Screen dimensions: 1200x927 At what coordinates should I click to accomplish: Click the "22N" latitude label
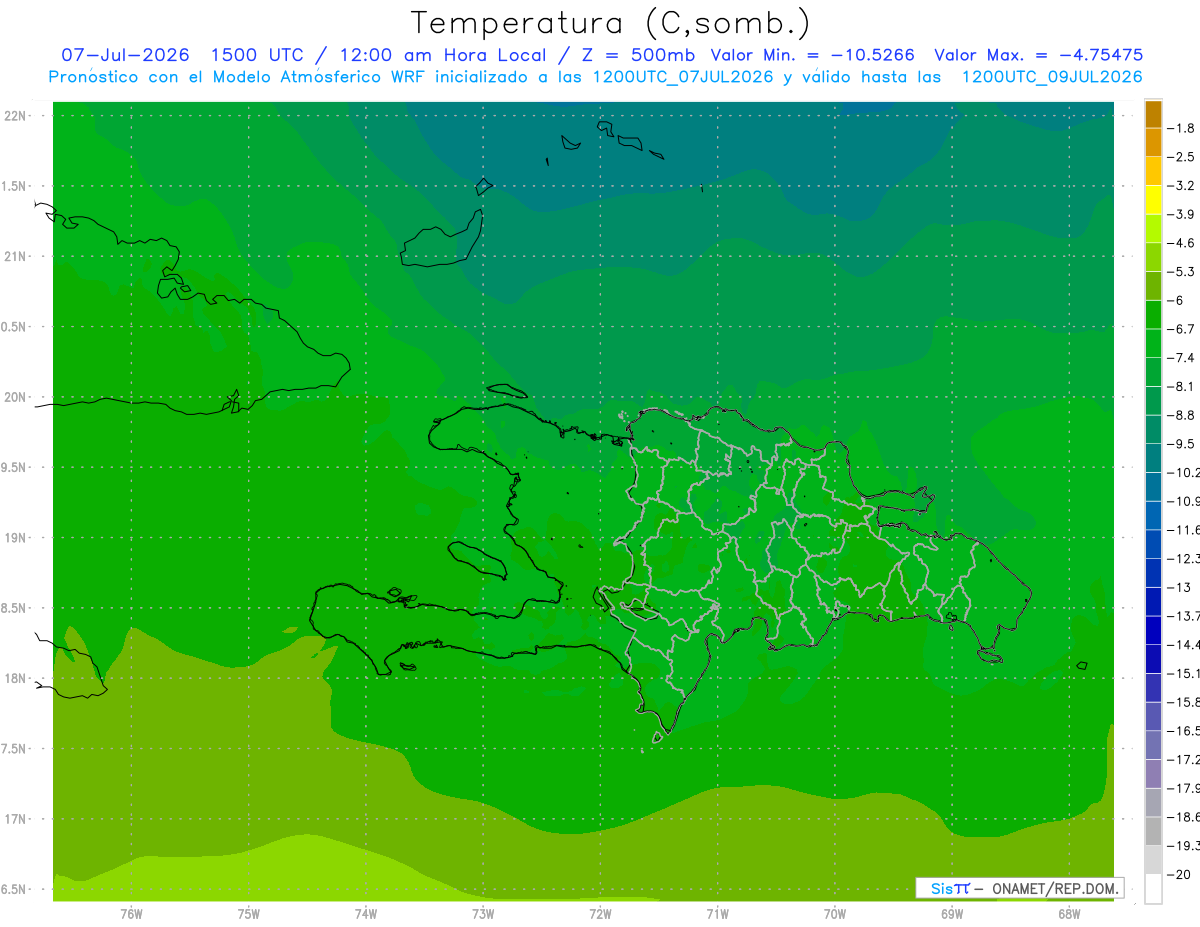[15, 116]
